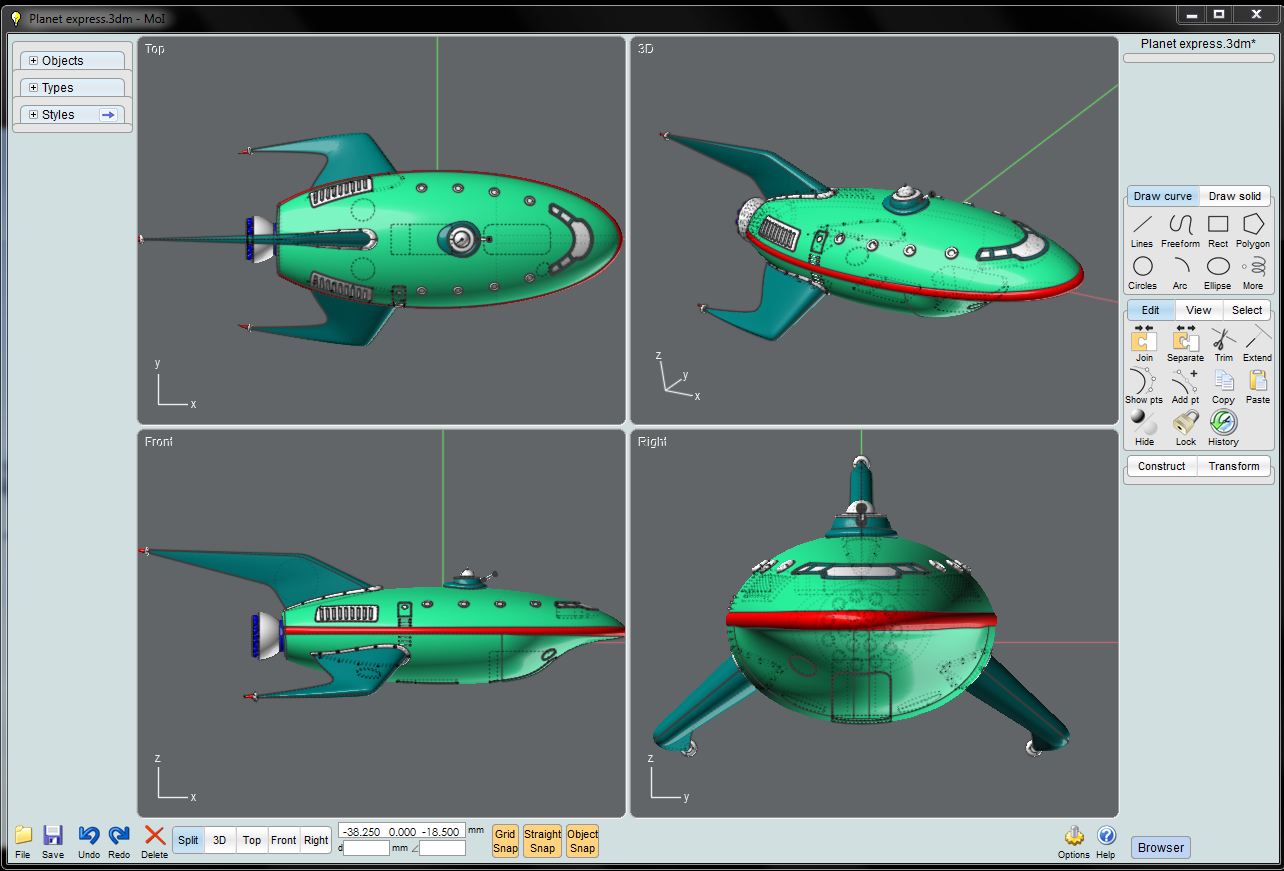Toggle Straight Snap
This screenshot has width=1284, height=871.
click(542, 841)
